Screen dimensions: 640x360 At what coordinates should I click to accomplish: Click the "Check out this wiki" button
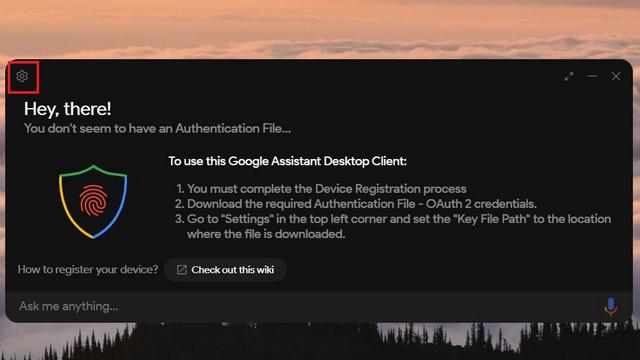(x=225, y=270)
